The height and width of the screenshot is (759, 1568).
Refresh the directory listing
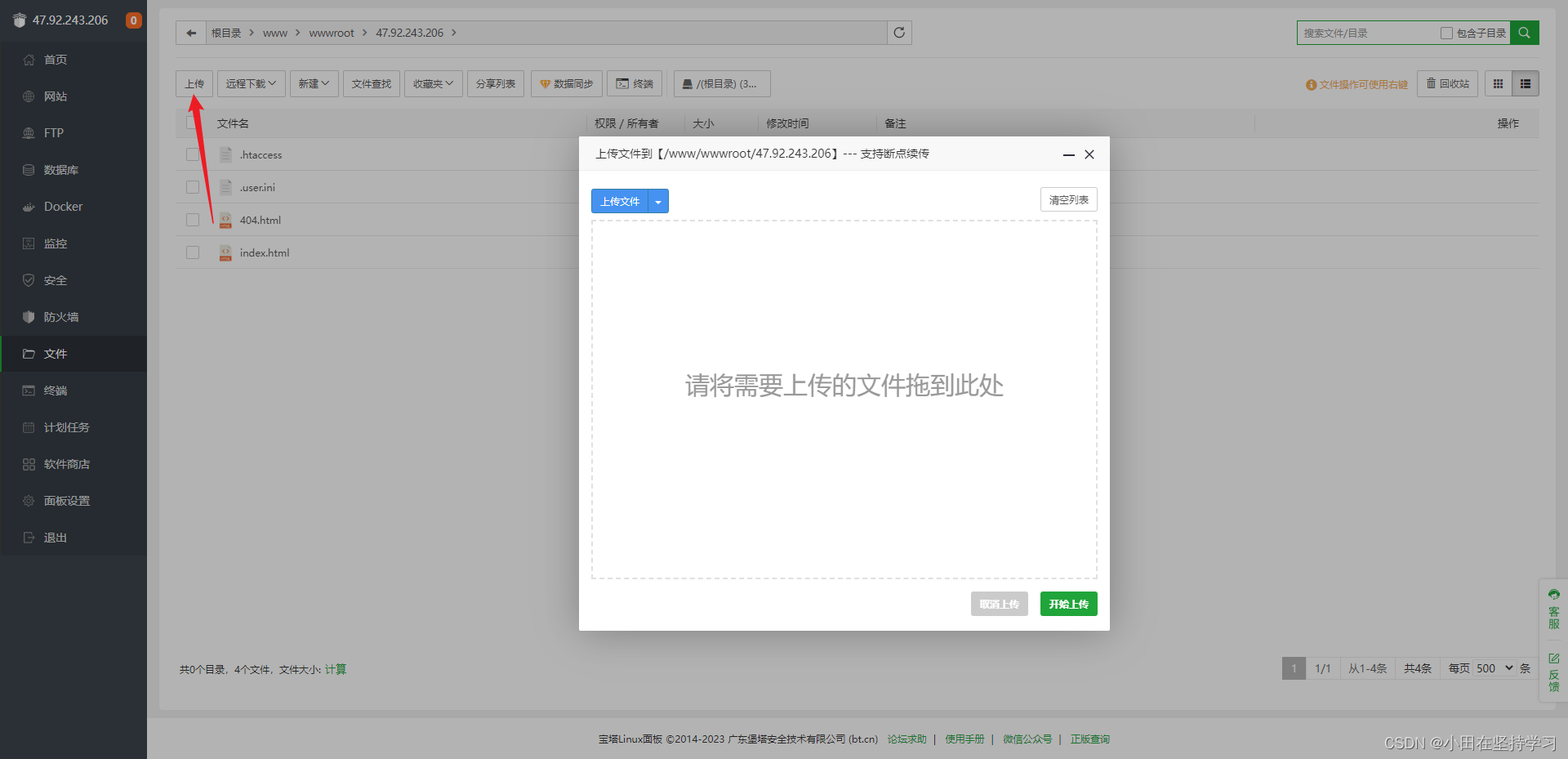coord(899,33)
